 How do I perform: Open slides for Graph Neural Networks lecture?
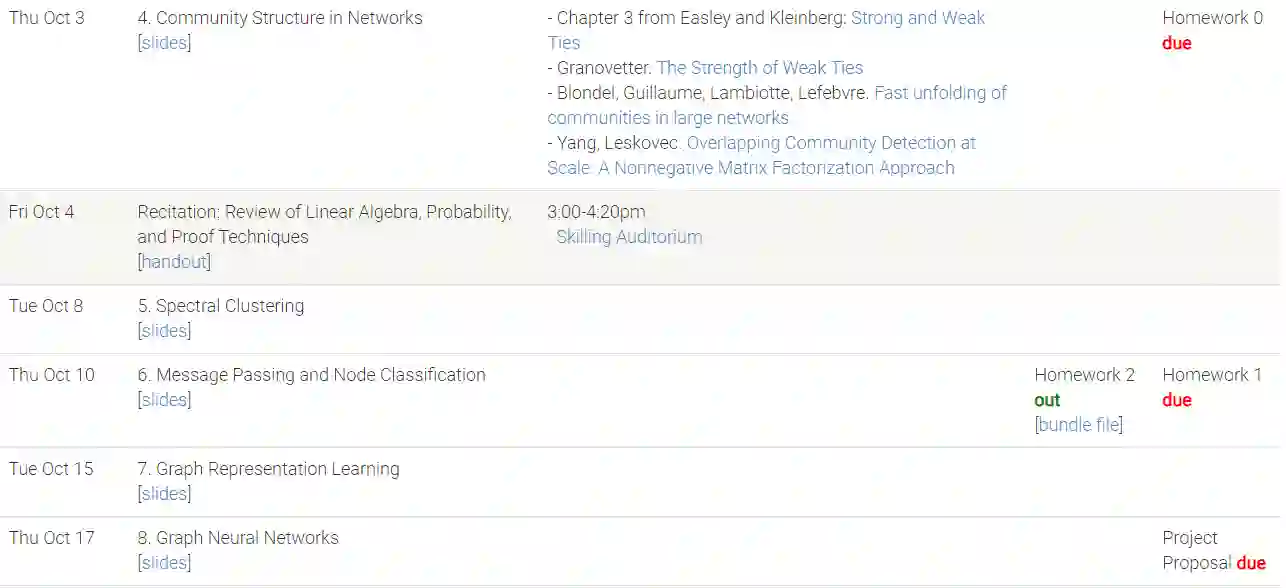(164, 563)
